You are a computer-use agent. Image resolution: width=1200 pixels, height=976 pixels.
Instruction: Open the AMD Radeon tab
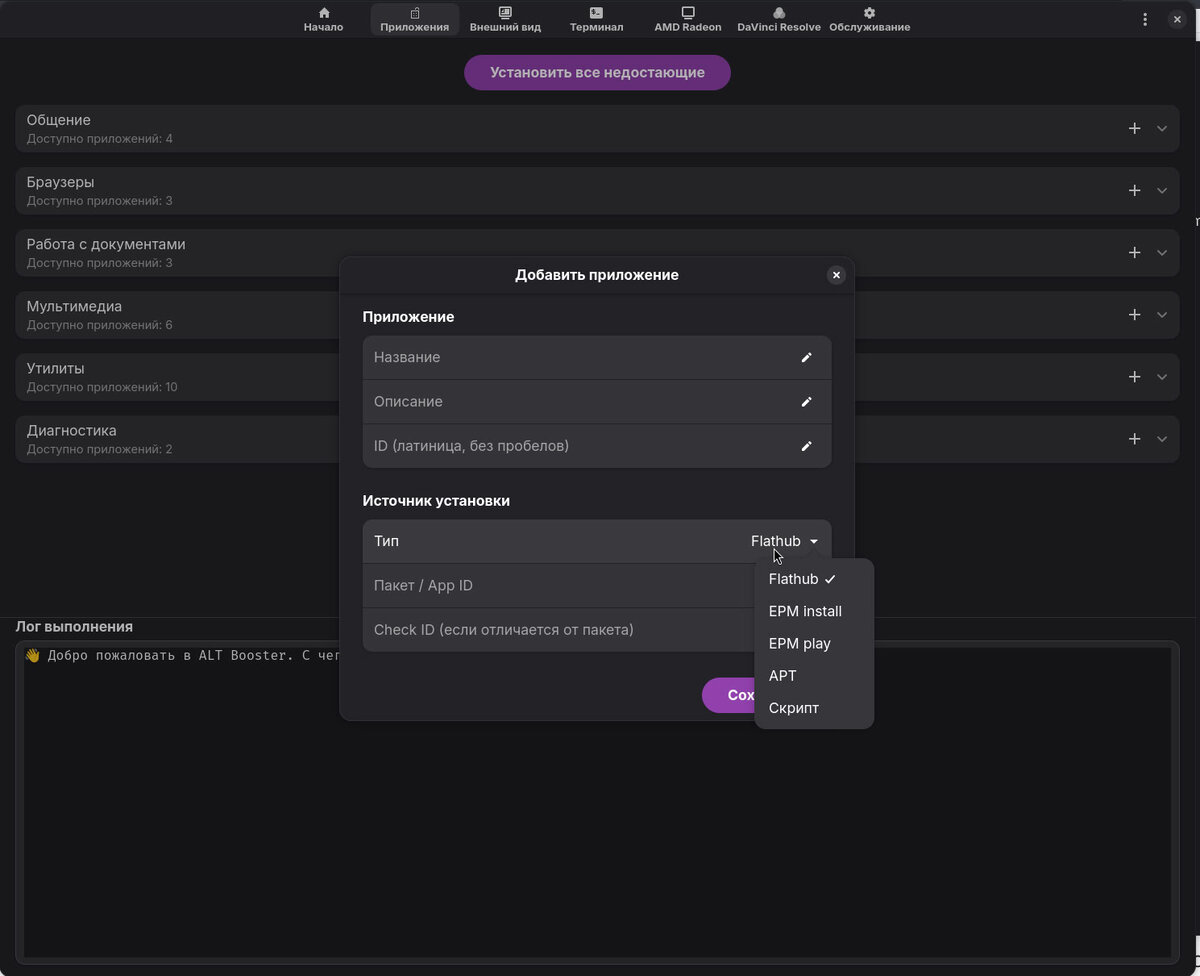click(688, 19)
